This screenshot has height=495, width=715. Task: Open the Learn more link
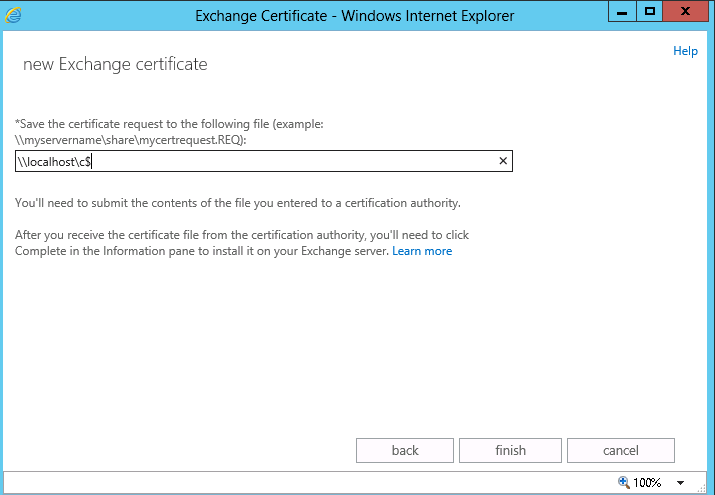[422, 251]
